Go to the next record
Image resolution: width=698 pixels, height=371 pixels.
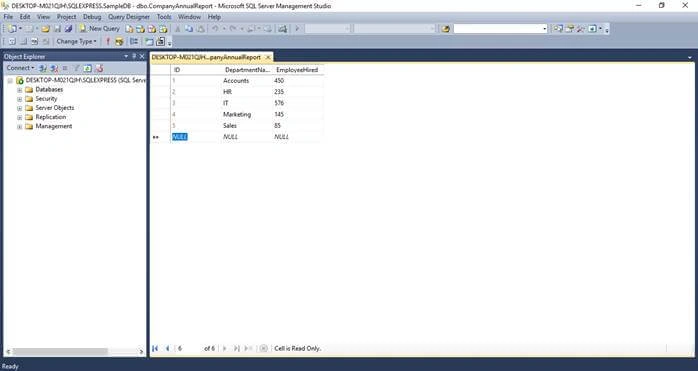225,348
